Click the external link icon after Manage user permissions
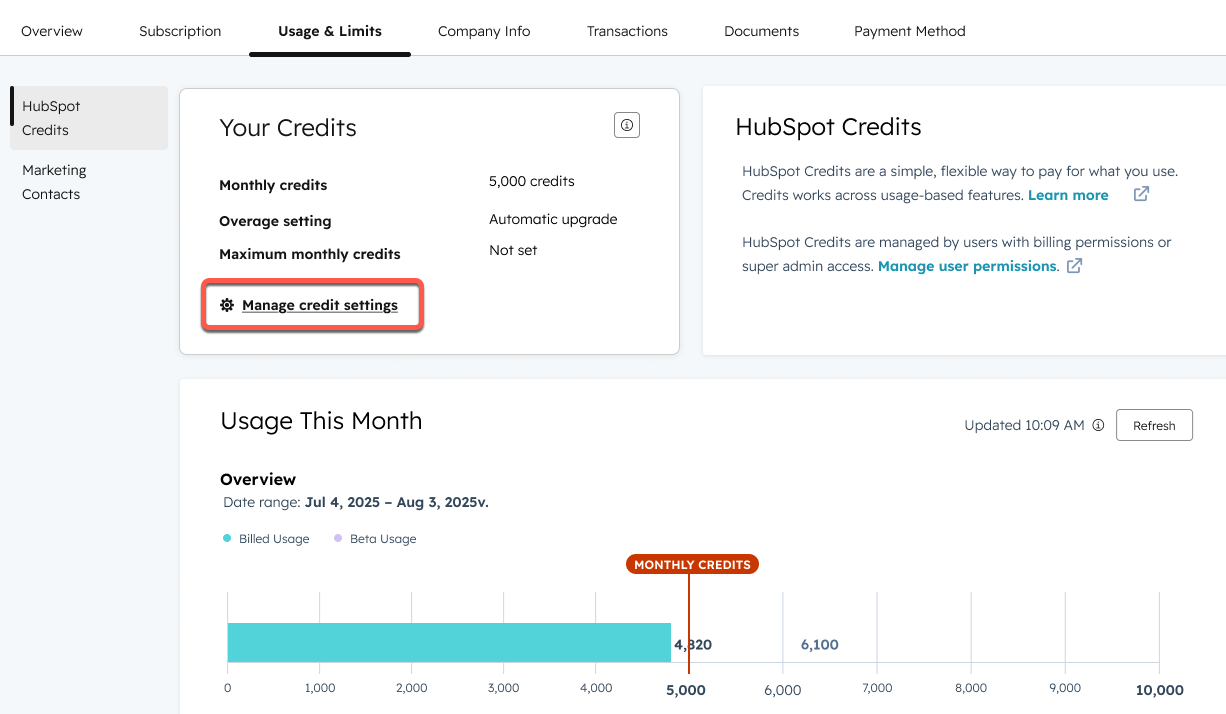Image resolution: width=1226 pixels, height=714 pixels. point(1074,266)
